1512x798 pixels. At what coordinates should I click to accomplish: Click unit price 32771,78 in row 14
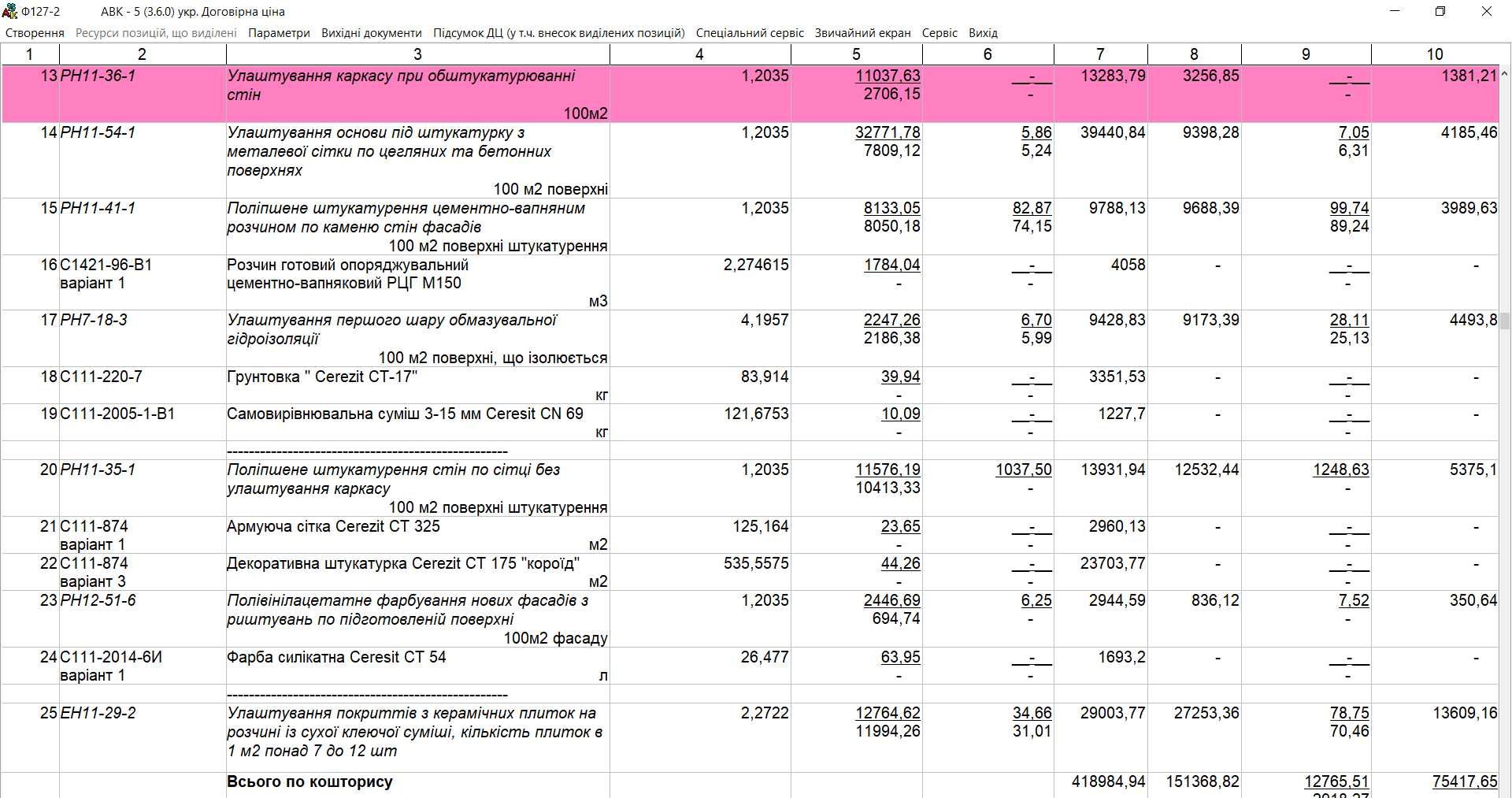[x=888, y=132]
